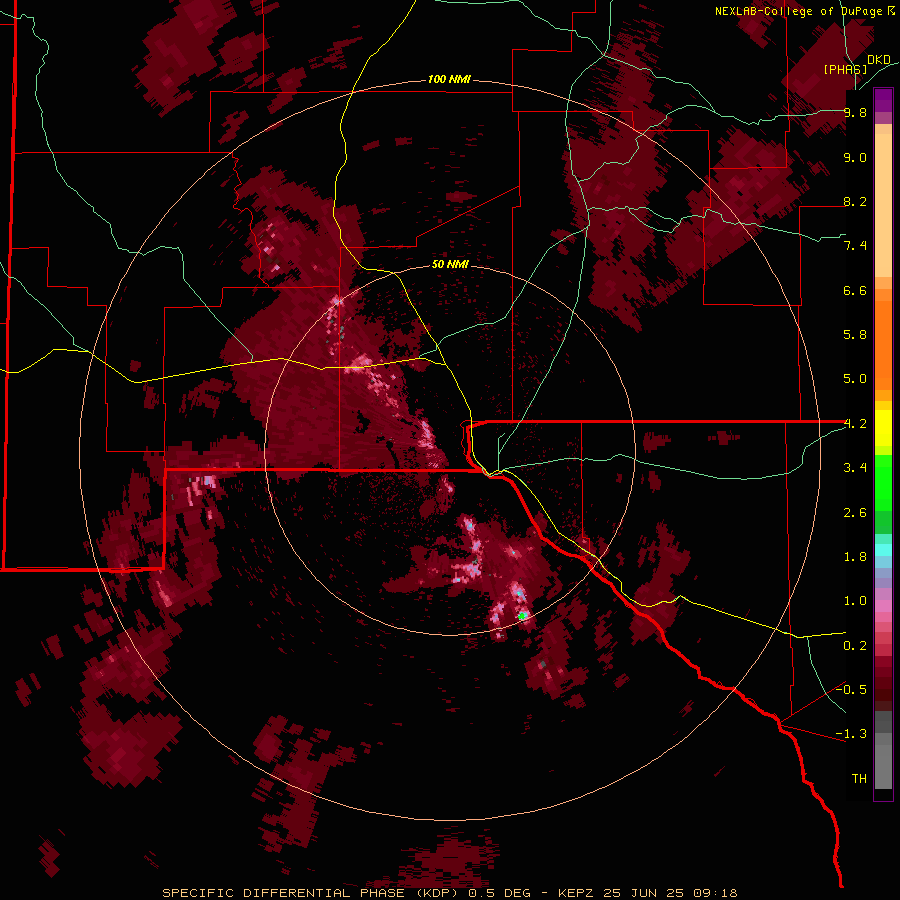Pick the cyan segment of the color bar
Image resolution: width=900 pixels, height=900 pixels.
(x=883, y=550)
